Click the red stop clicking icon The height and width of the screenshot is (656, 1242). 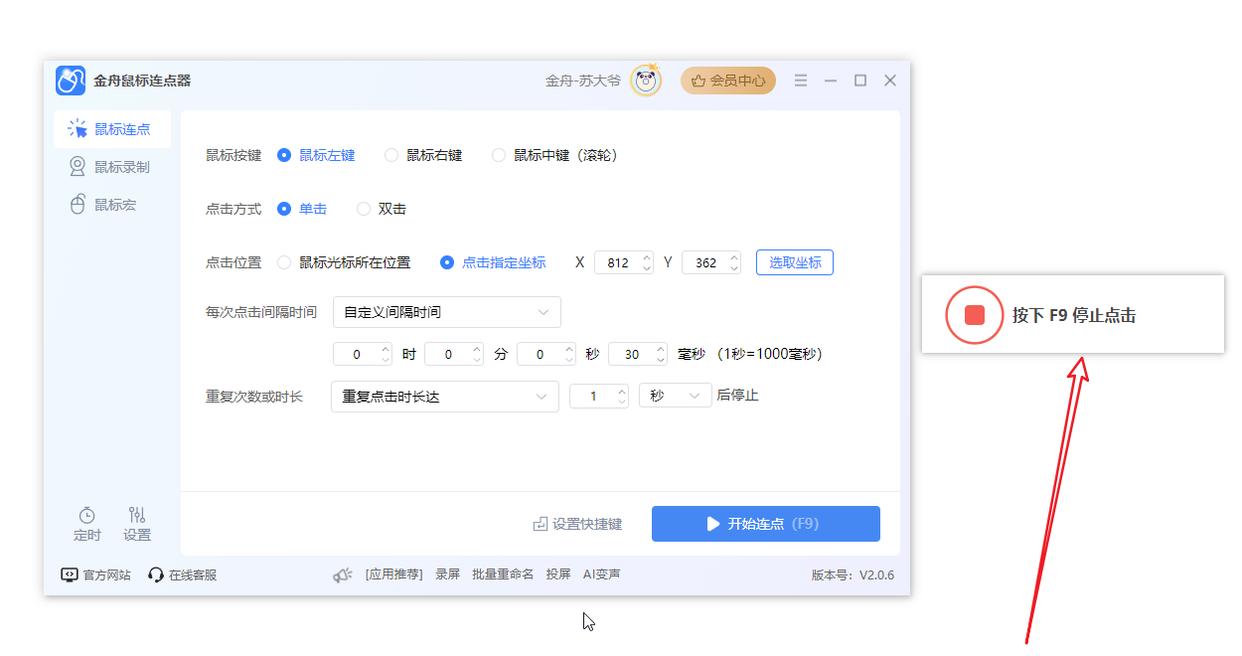coord(974,315)
